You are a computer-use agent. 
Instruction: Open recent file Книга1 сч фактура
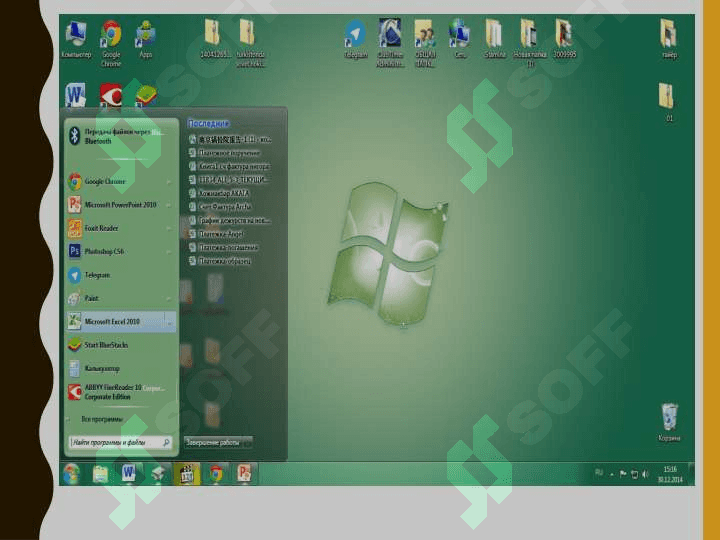click(x=230, y=167)
